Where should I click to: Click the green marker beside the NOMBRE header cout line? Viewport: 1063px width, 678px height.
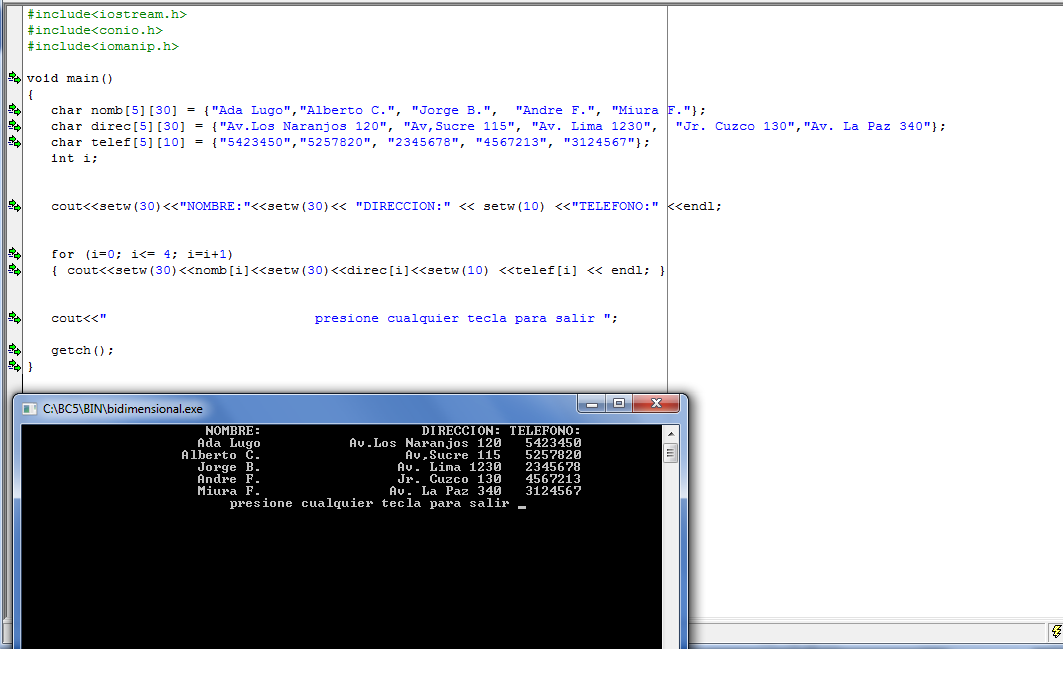[12, 206]
